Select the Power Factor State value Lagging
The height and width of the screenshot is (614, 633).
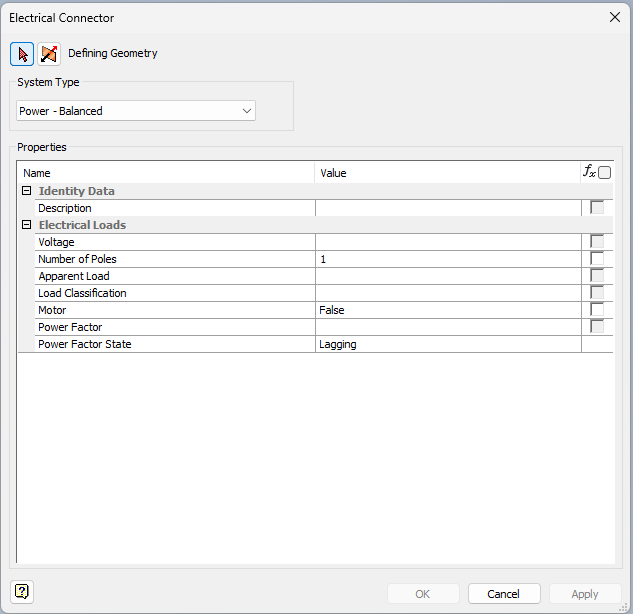pos(448,344)
